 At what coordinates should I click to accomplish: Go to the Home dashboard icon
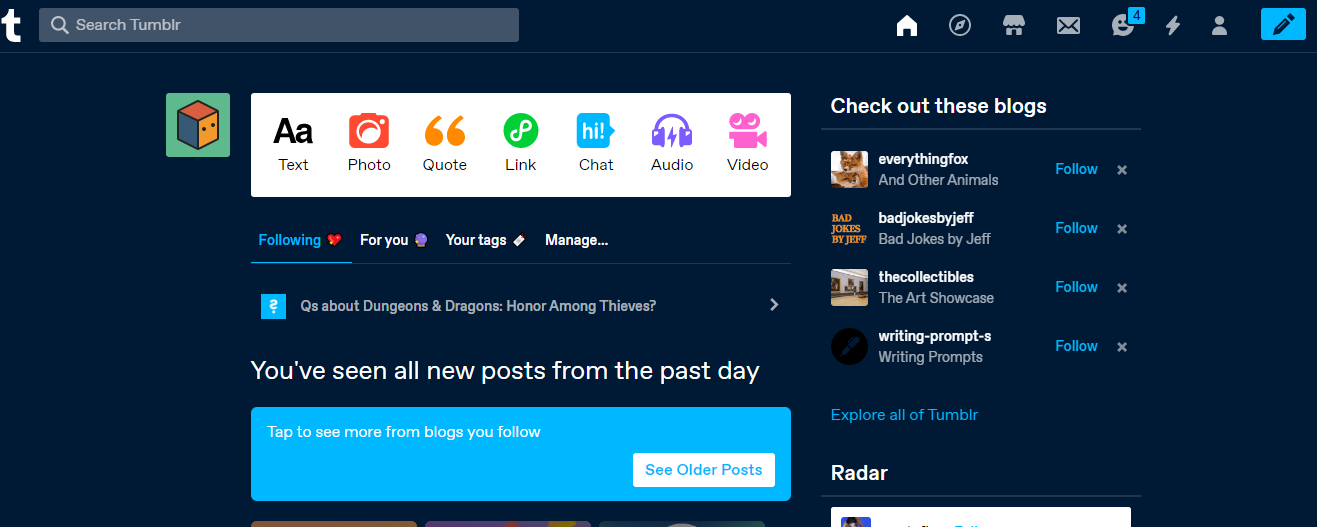(x=906, y=26)
